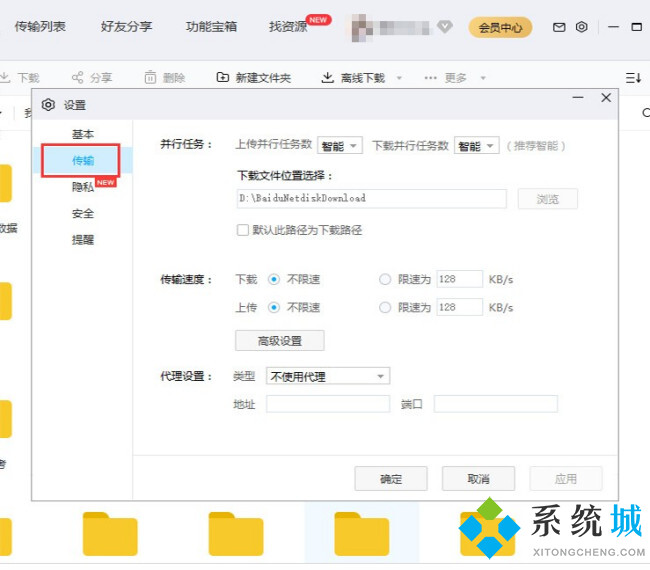The width and height of the screenshot is (650, 570).
Task: Expand 更多 dropdown arrow
Action: coord(483,78)
